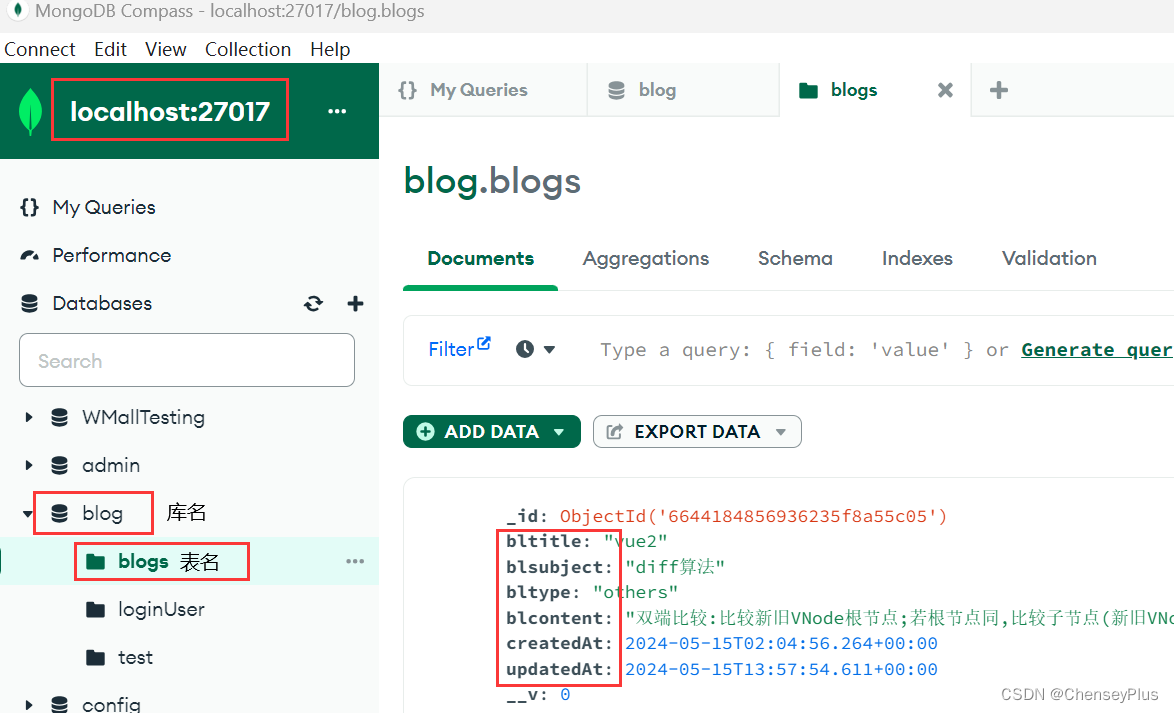Click the Filter documentation link
Viewport: 1174px width, 713px height.
click(459, 348)
